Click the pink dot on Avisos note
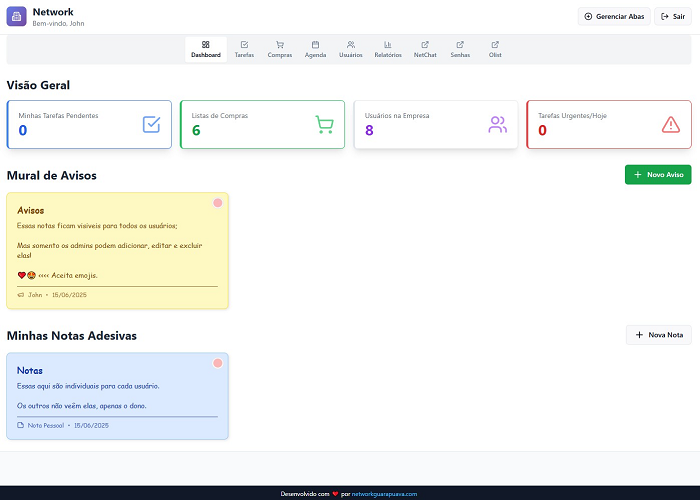Screen dimensions: 700x500 pos(217,203)
